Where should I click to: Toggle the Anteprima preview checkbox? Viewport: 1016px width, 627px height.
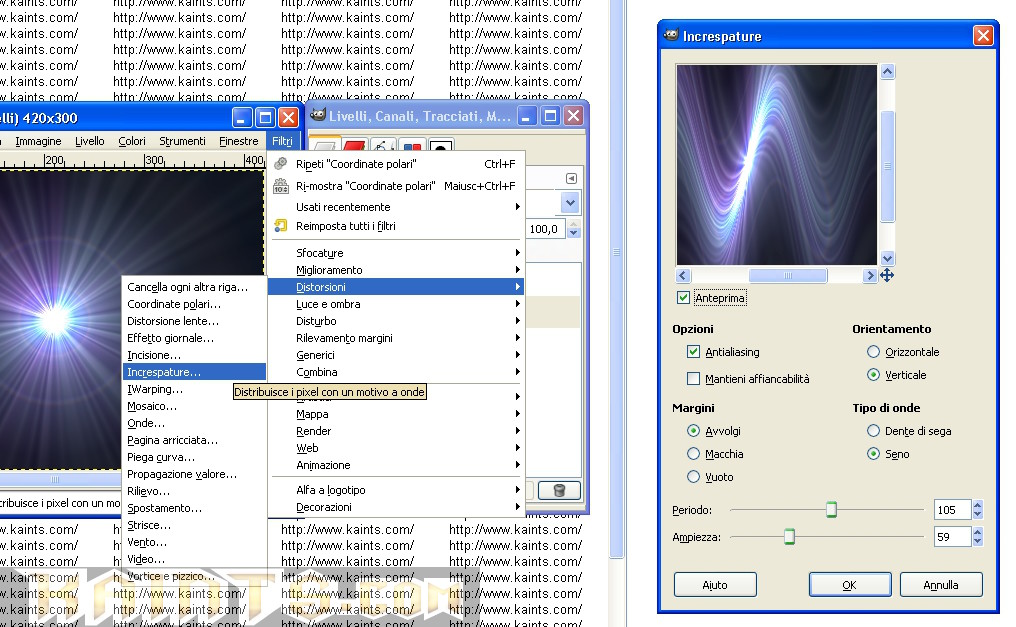(683, 297)
